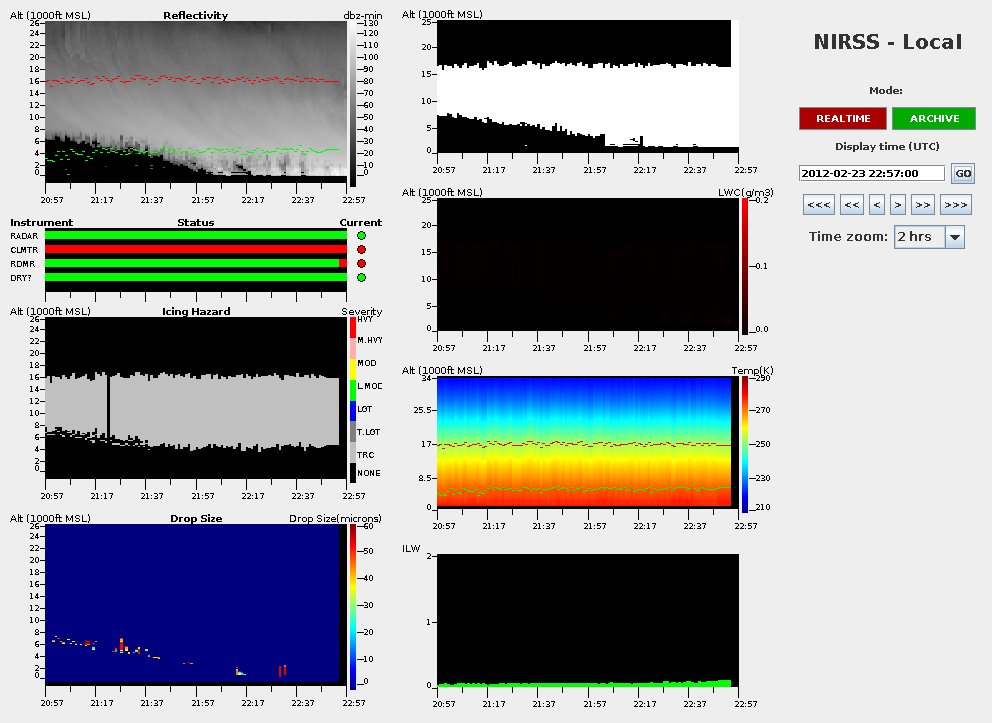992x723 pixels.
Task: Click the ILW green time series chart
Action: 588,622
